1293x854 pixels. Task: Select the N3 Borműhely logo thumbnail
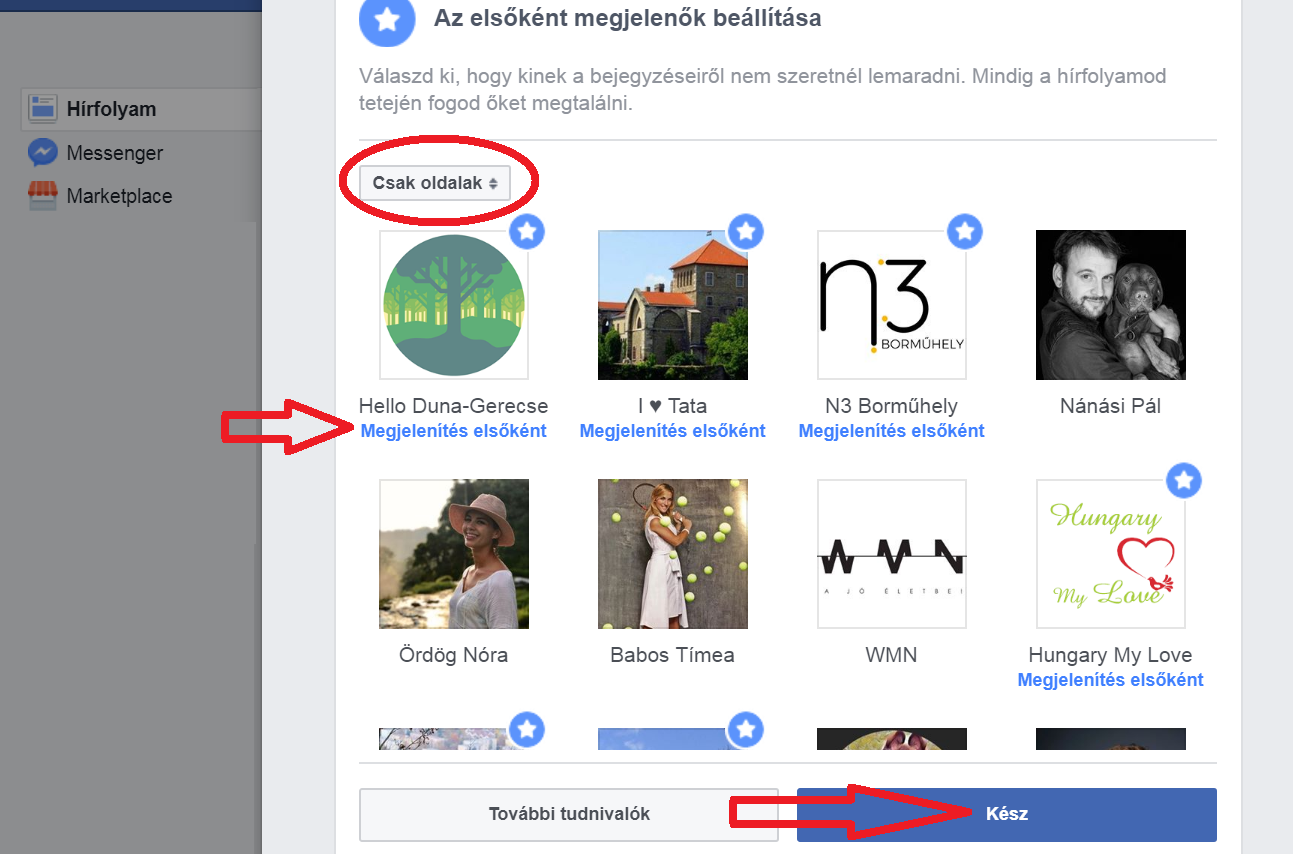pos(892,305)
